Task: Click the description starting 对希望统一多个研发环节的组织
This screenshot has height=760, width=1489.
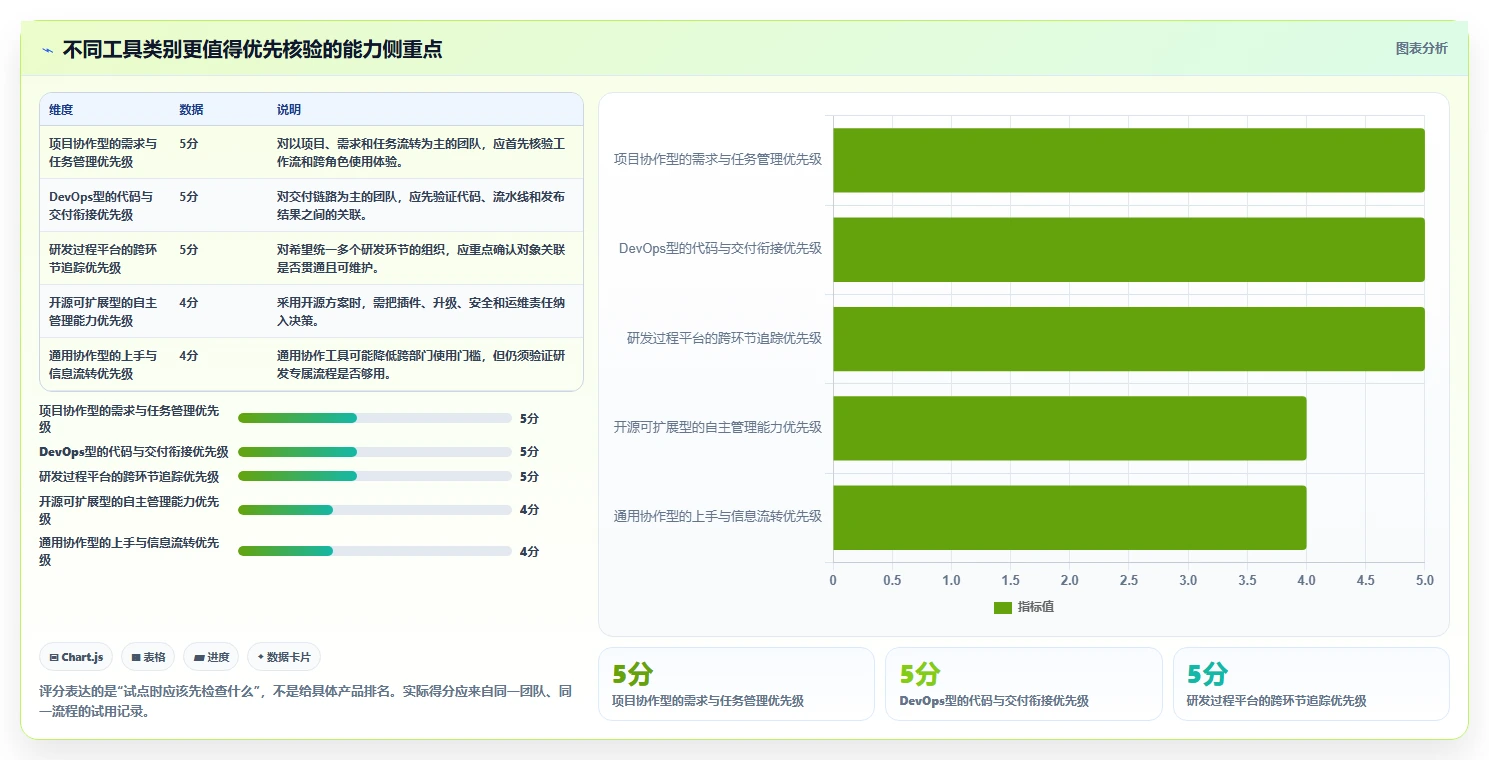Action: click(x=421, y=258)
